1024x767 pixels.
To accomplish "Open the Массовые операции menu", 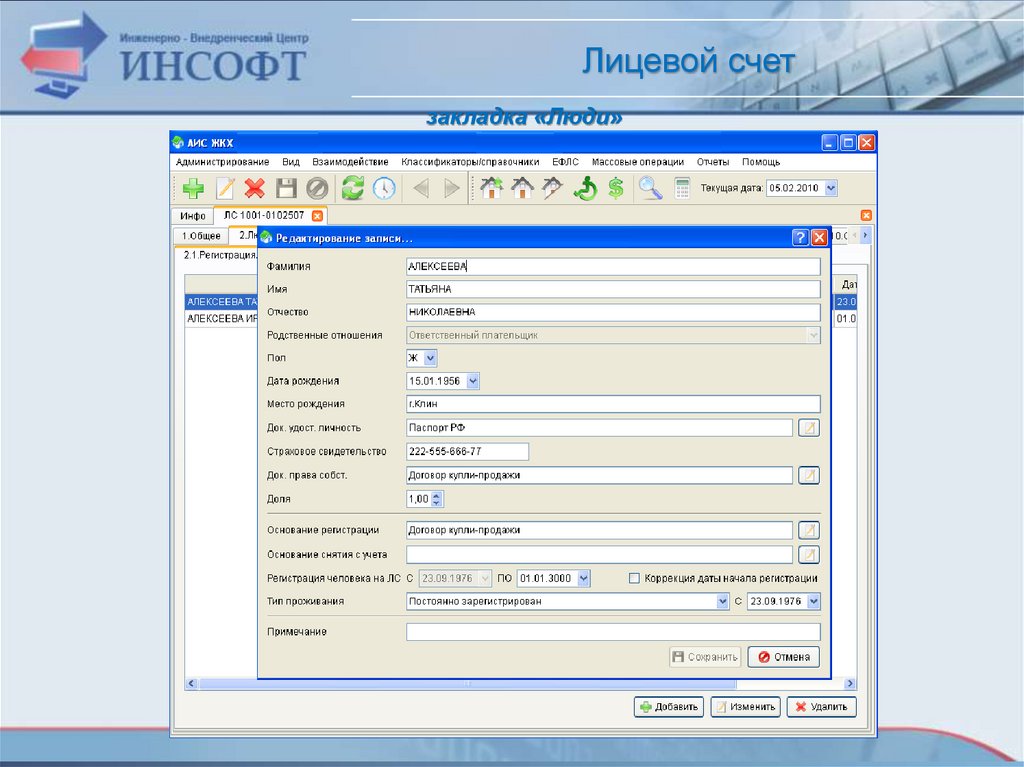I will click(637, 162).
